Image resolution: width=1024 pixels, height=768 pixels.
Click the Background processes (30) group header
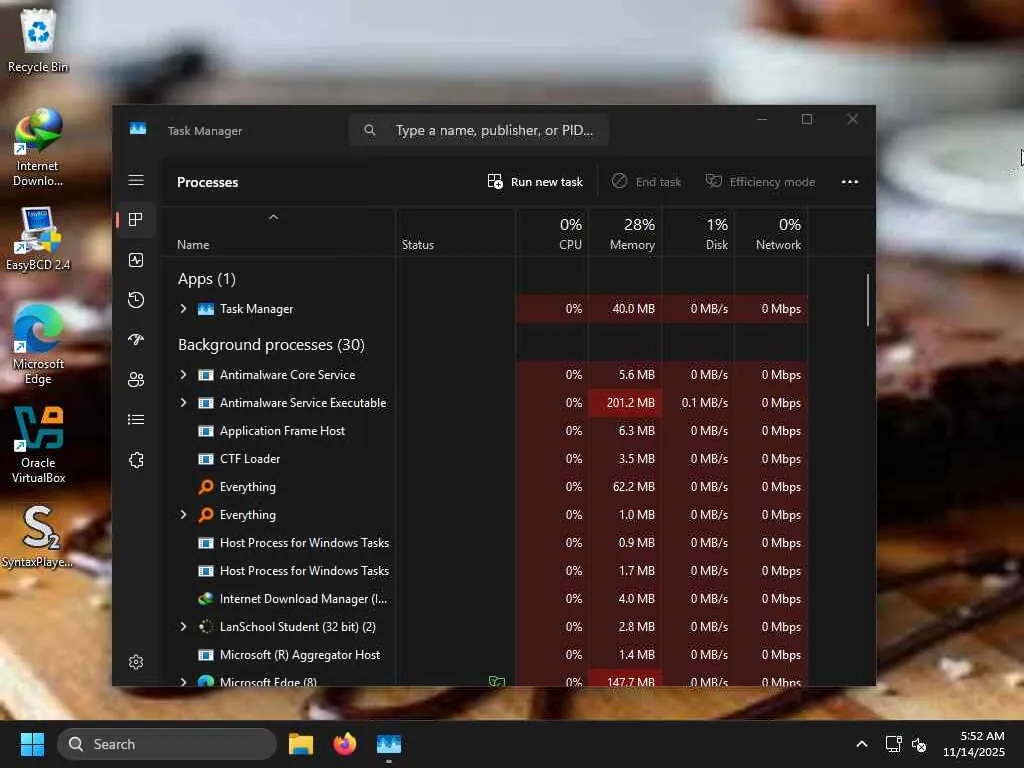(x=271, y=345)
